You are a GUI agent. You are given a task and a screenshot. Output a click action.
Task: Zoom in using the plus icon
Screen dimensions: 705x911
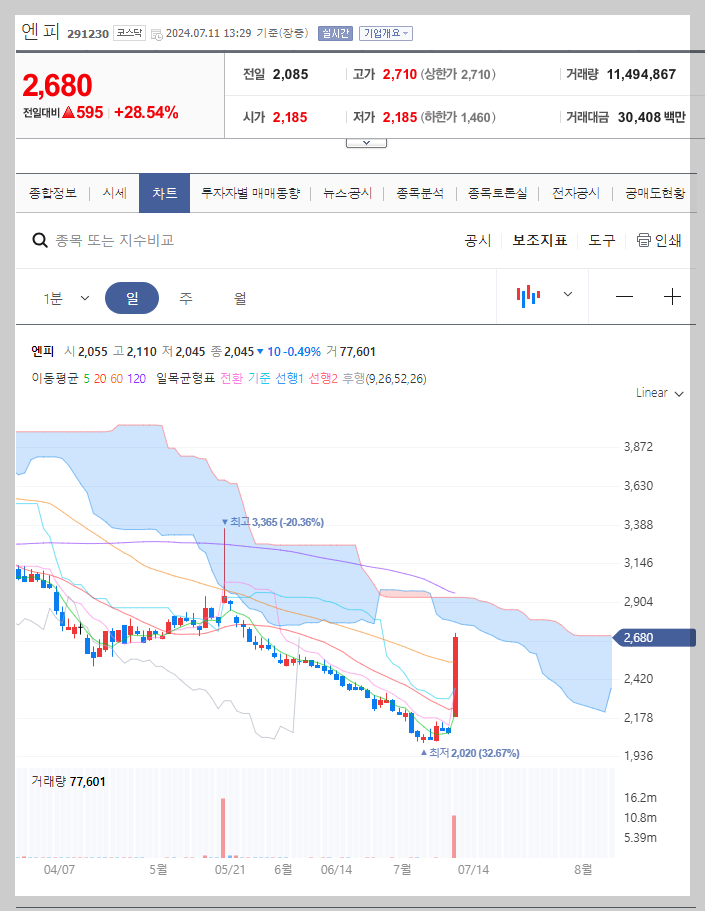[674, 295]
